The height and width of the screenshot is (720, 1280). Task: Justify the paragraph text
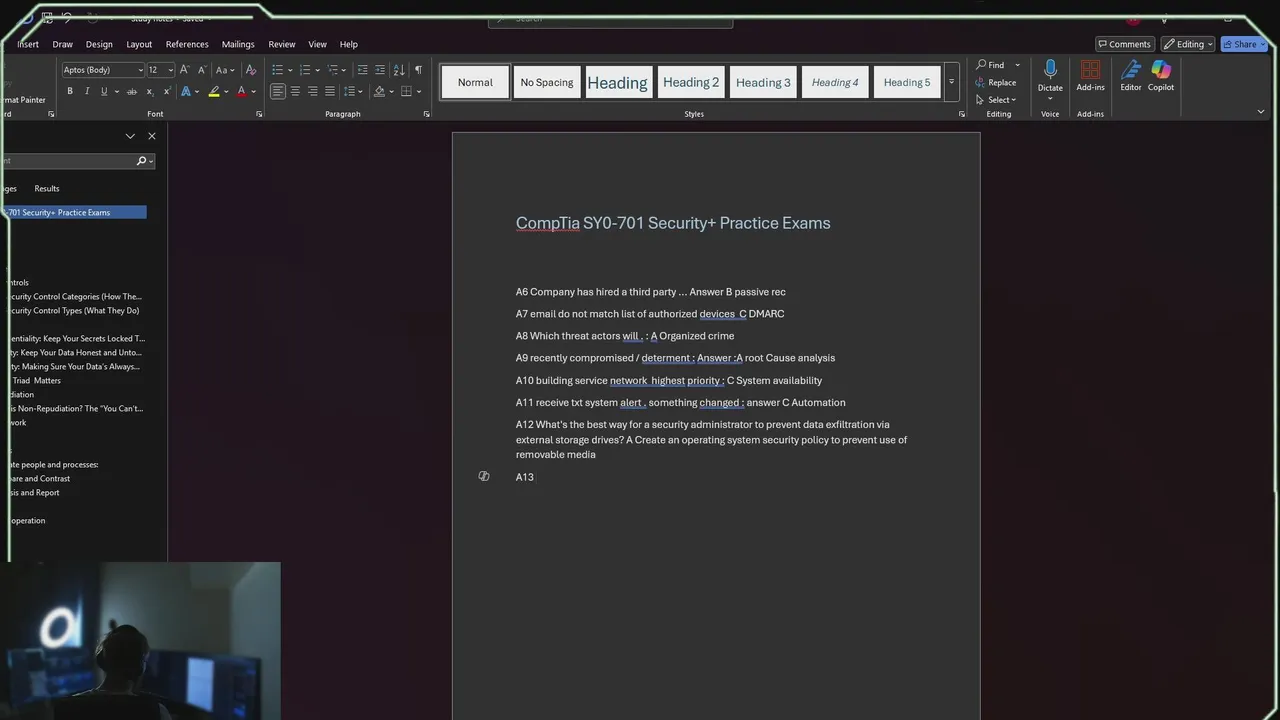(330, 91)
